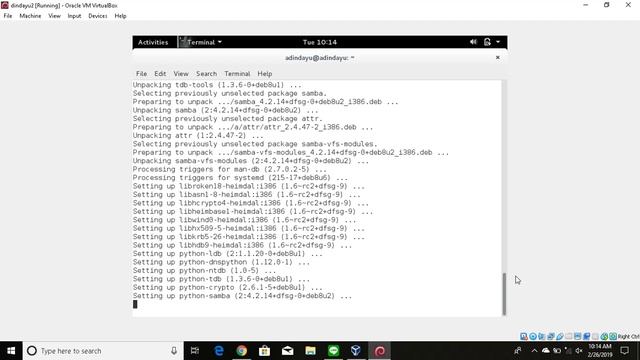This screenshot has height=360, width=640.
Task: Close the adindayu terminal window
Action: tap(498, 58)
